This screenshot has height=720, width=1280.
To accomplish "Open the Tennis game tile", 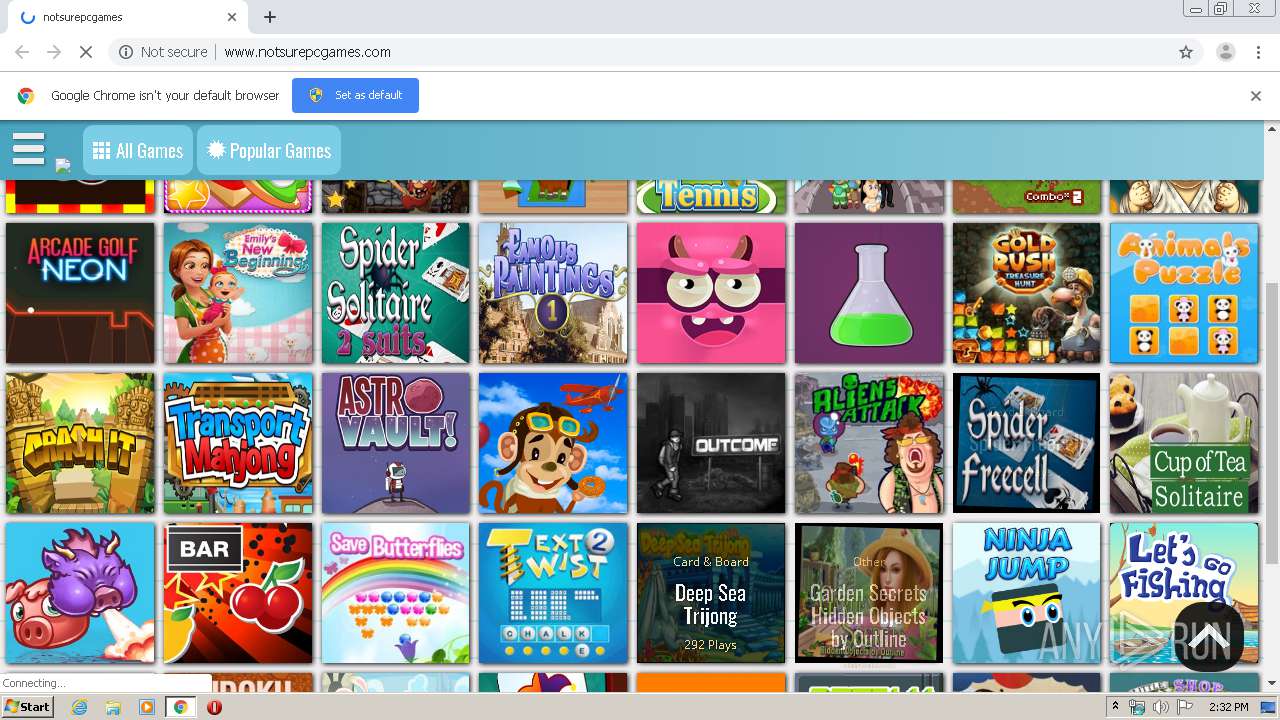I will point(711,196).
